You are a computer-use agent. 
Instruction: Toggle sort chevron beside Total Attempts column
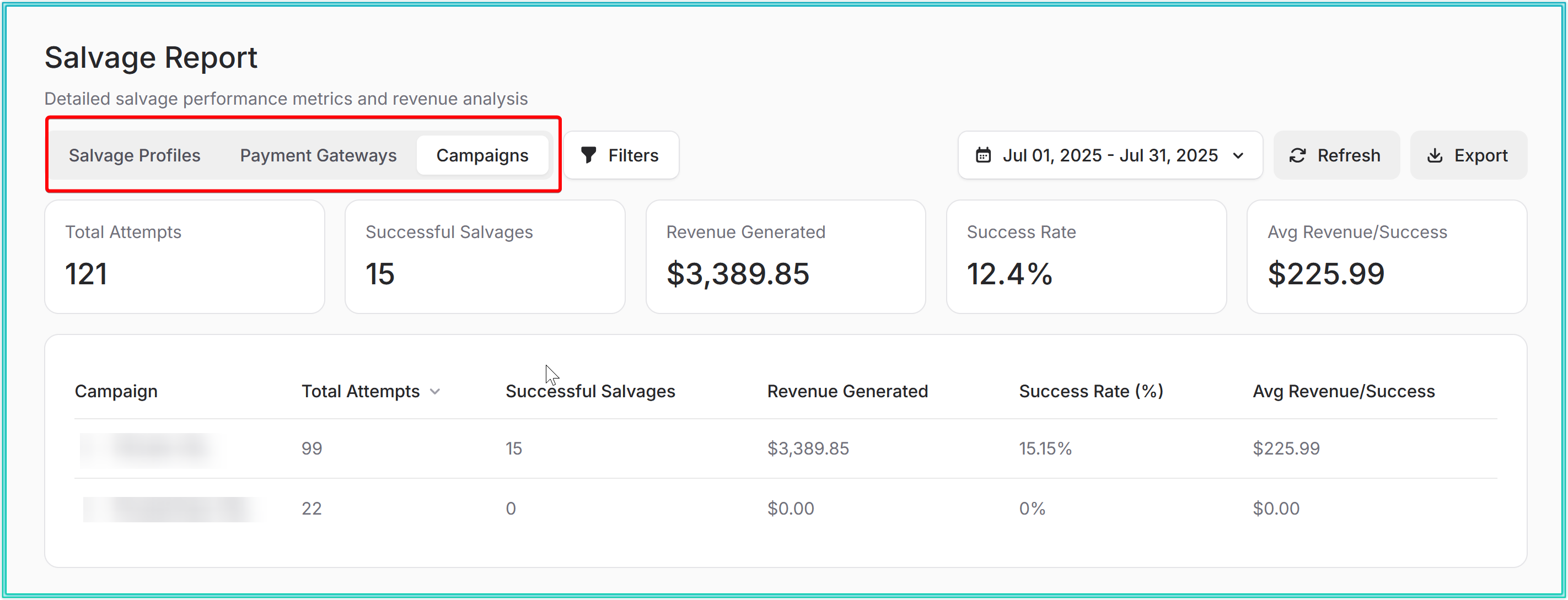[x=434, y=391]
